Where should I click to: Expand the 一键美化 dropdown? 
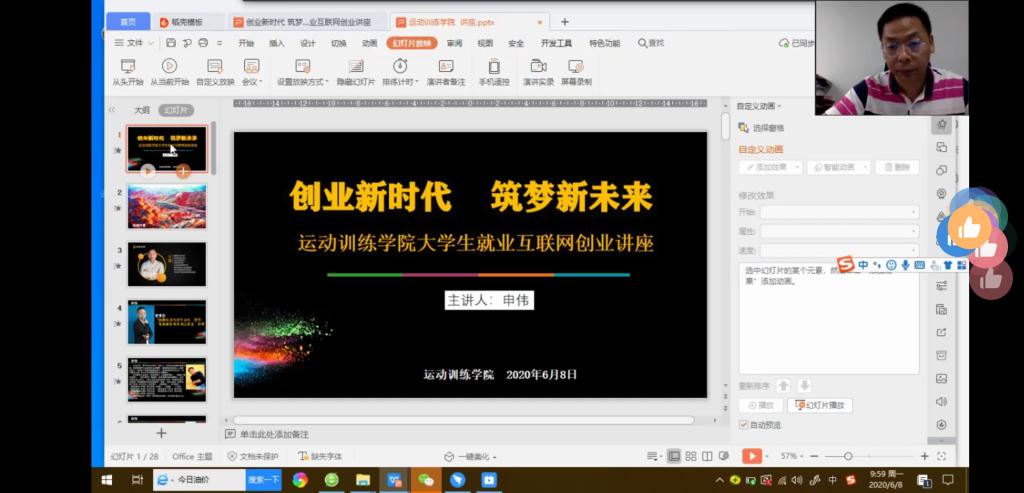476,457
